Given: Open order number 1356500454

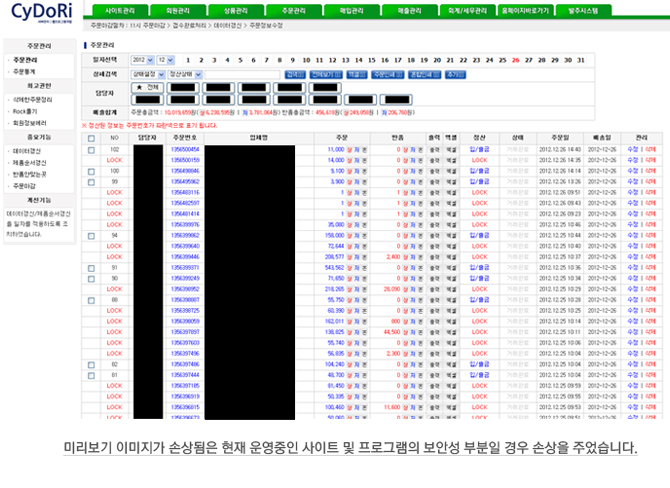Looking at the screenshot, I should (x=185, y=149).
